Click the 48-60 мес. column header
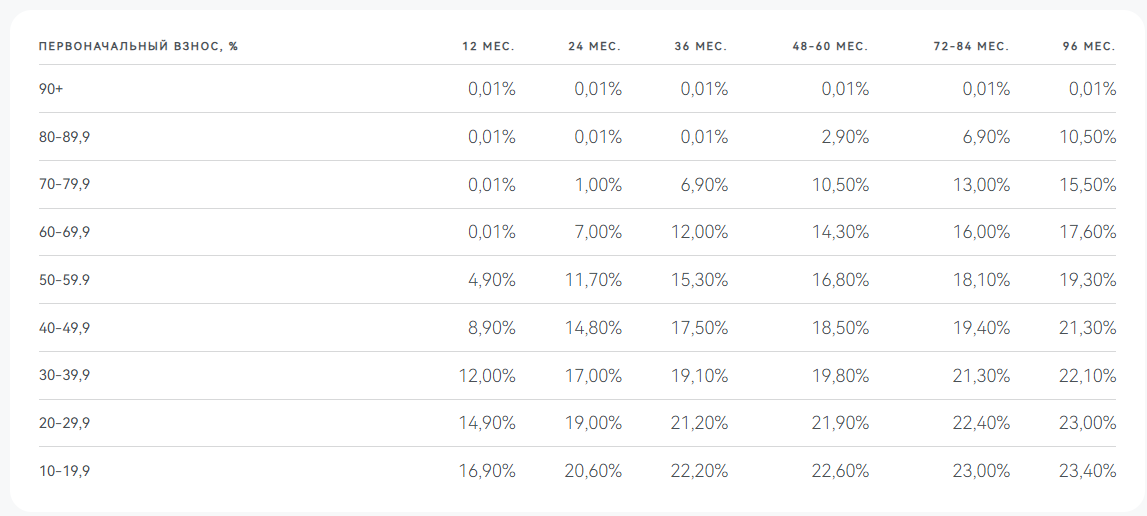Image resolution: width=1147 pixels, height=516 pixels. [830, 46]
